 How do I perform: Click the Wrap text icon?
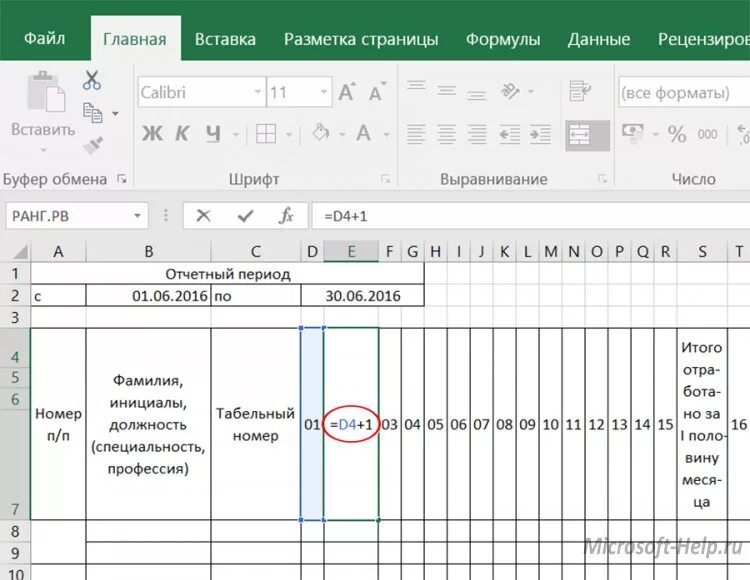tap(580, 91)
